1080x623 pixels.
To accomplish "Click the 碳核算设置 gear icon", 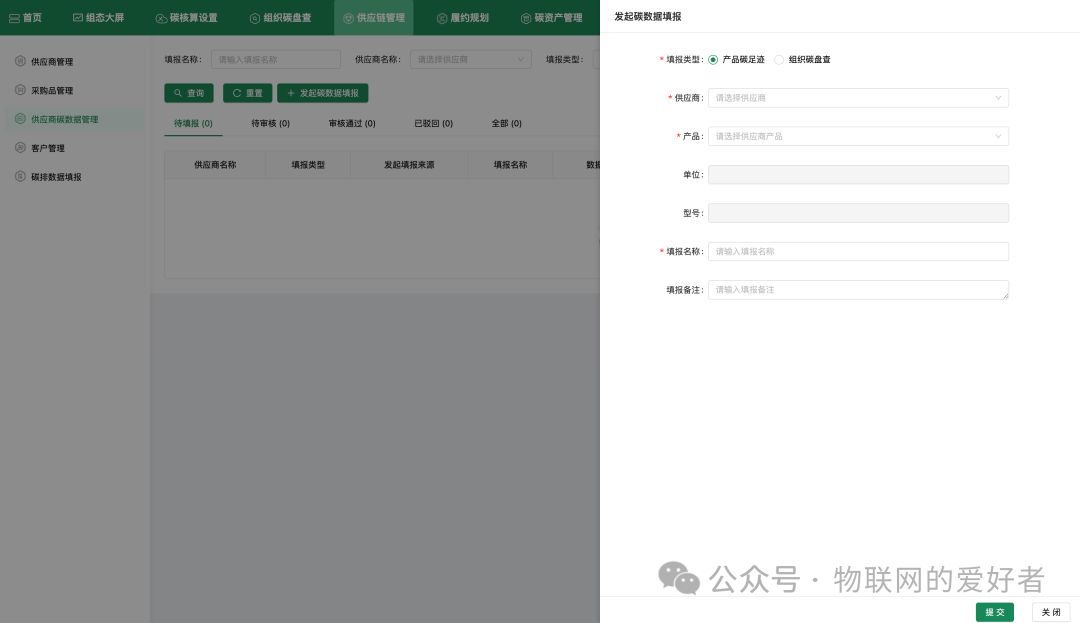I will 160,17.
